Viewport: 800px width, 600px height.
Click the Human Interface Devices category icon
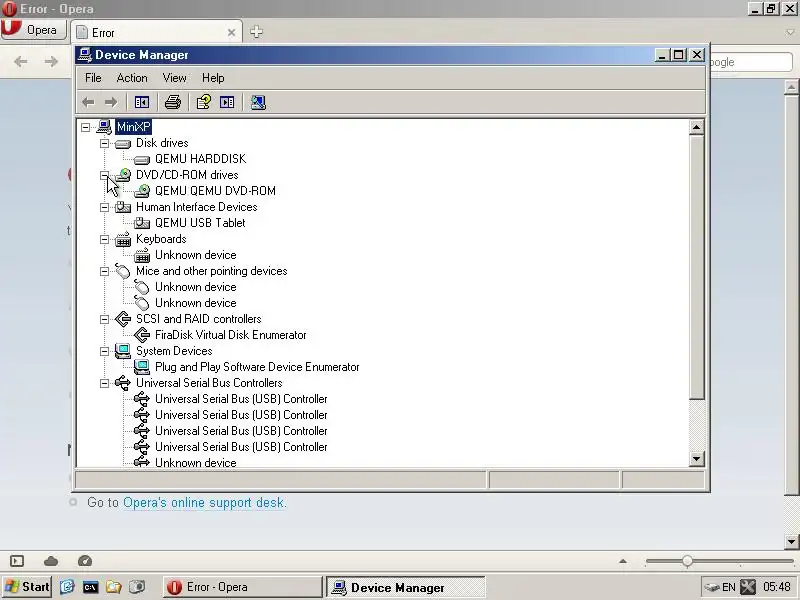[123, 207]
